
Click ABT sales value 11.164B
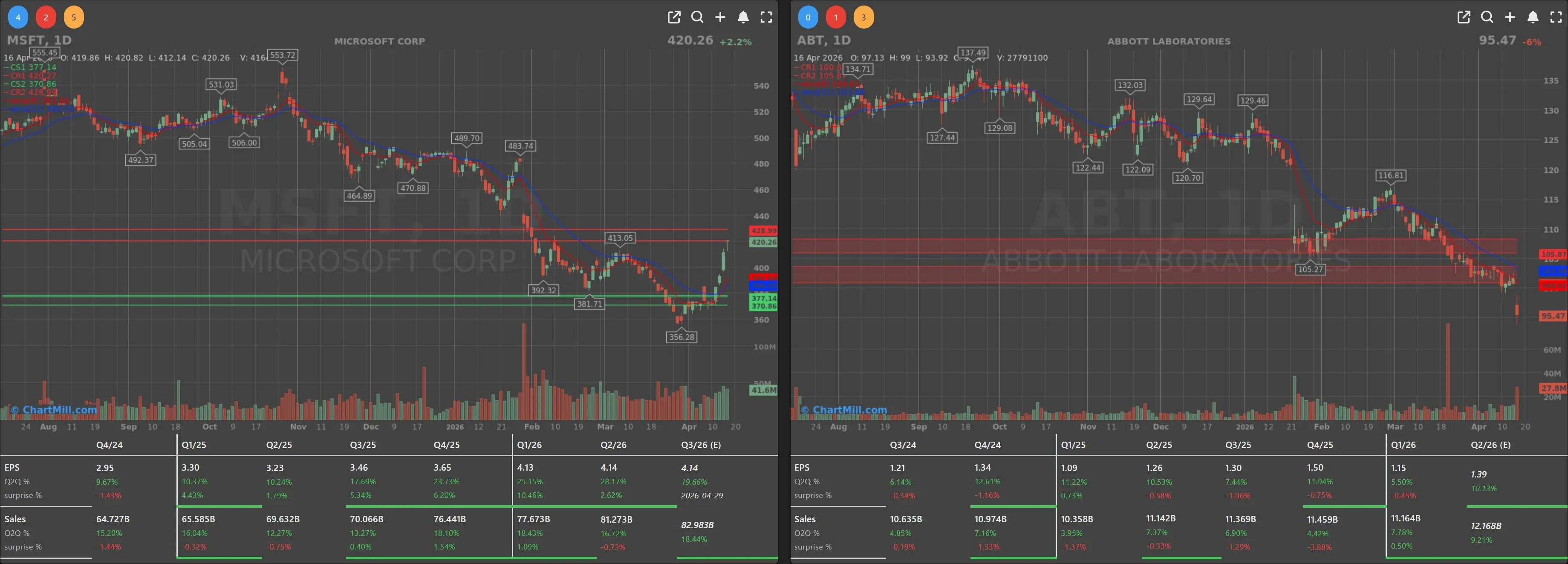pyautogui.click(x=1406, y=518)
